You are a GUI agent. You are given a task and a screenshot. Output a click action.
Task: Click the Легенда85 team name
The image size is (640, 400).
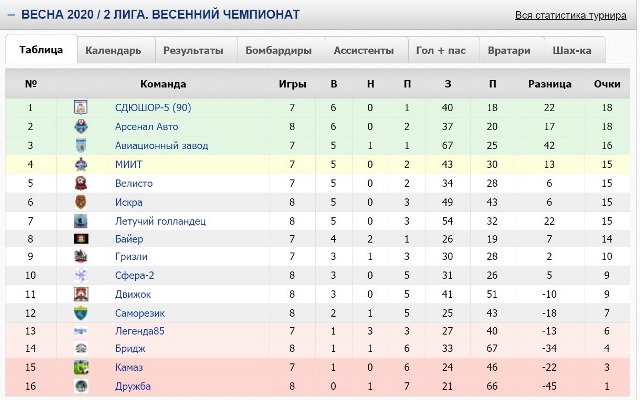[x=140, y=331]
